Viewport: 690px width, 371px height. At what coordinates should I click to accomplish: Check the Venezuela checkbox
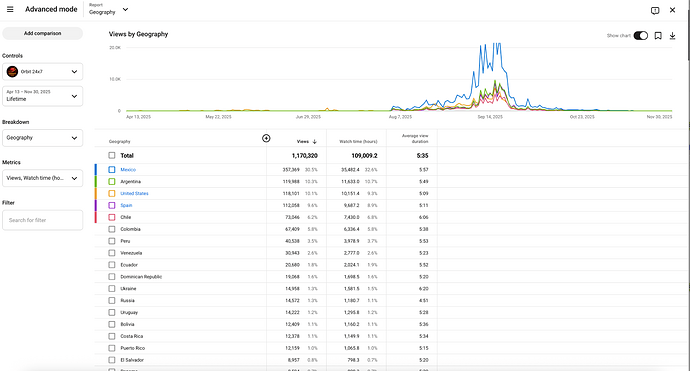click(112, 253)
